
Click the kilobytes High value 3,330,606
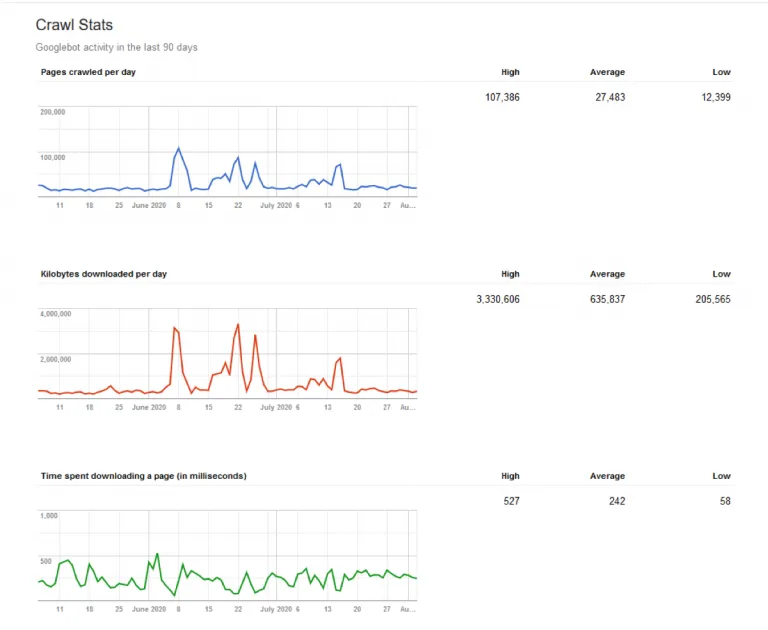coord(498,299)
